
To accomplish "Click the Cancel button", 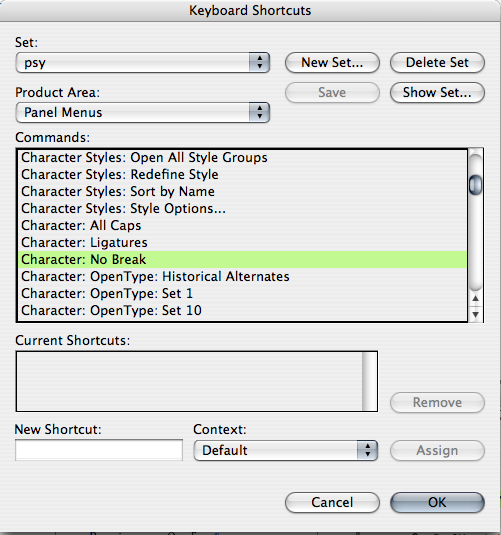I will (x=332, y=502).
